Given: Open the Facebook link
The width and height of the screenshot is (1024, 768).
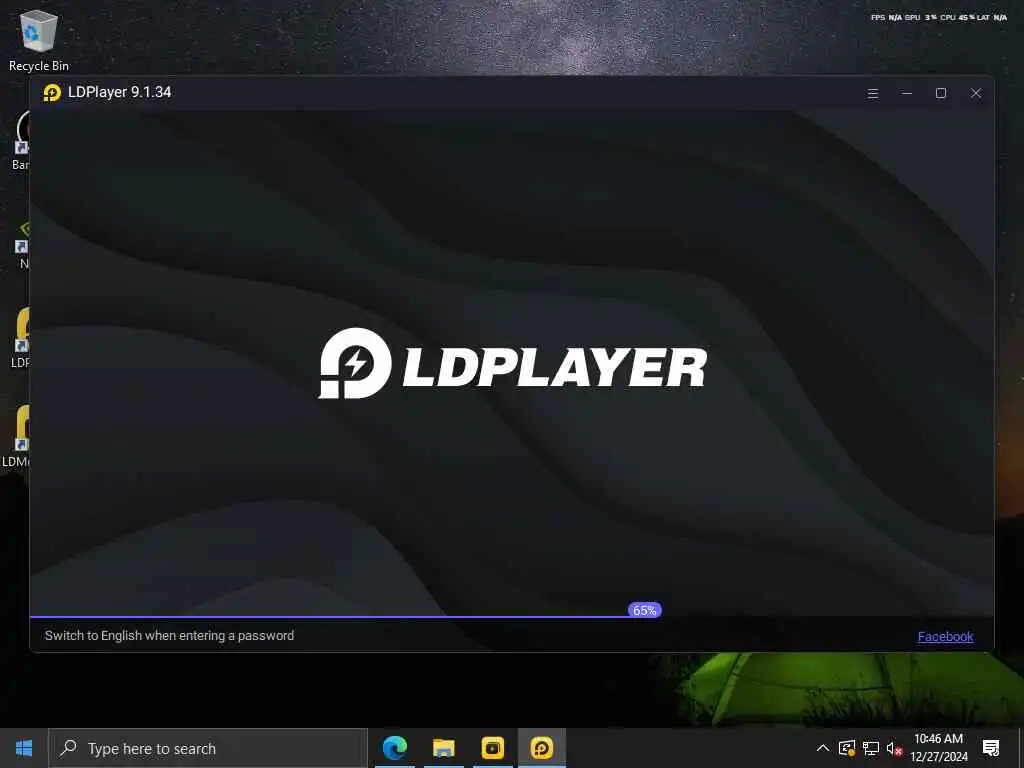Looking at the screenshot, I should click(x=945, y=637).
